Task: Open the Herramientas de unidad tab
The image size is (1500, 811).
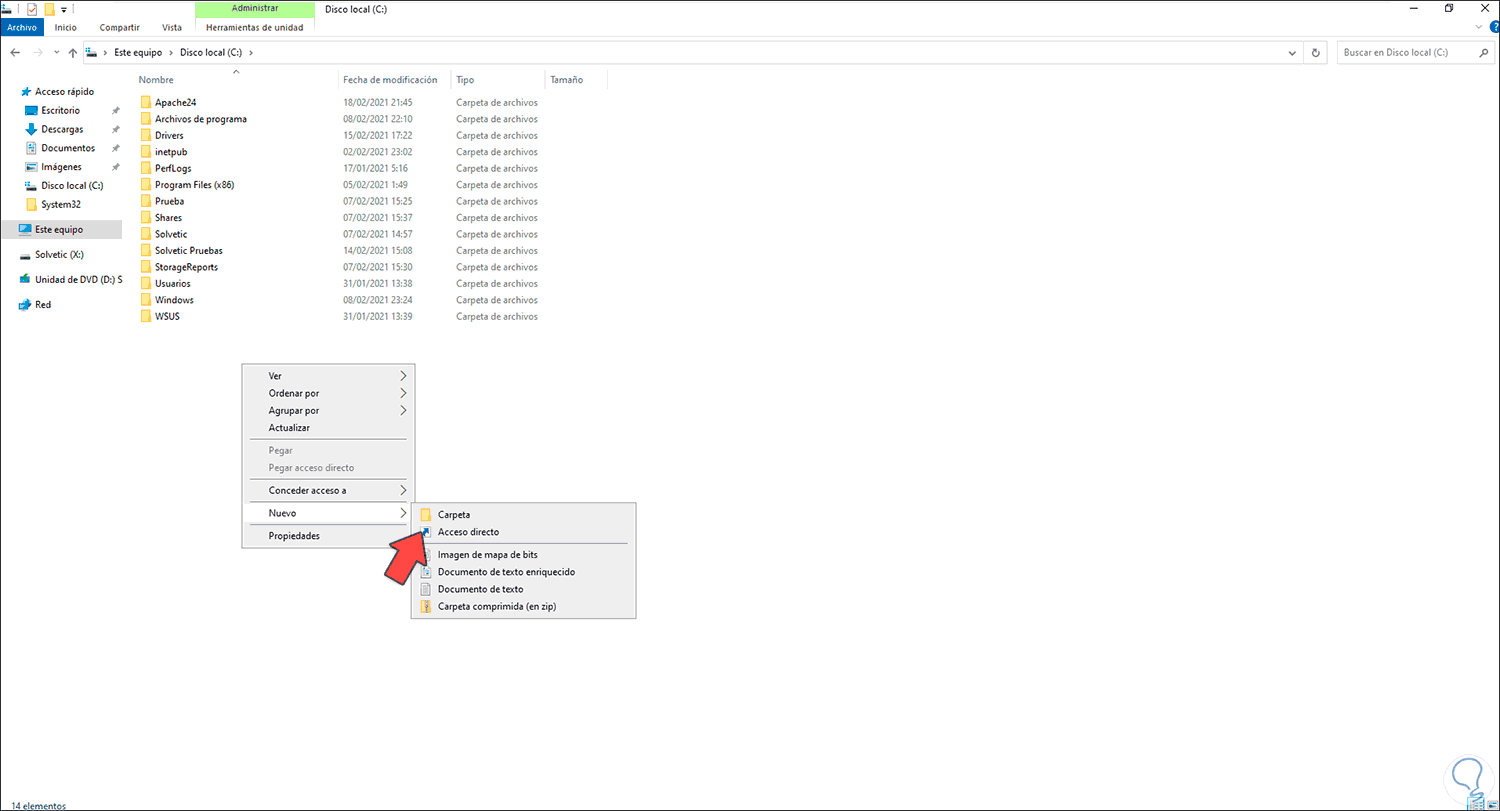Action: 255,27
